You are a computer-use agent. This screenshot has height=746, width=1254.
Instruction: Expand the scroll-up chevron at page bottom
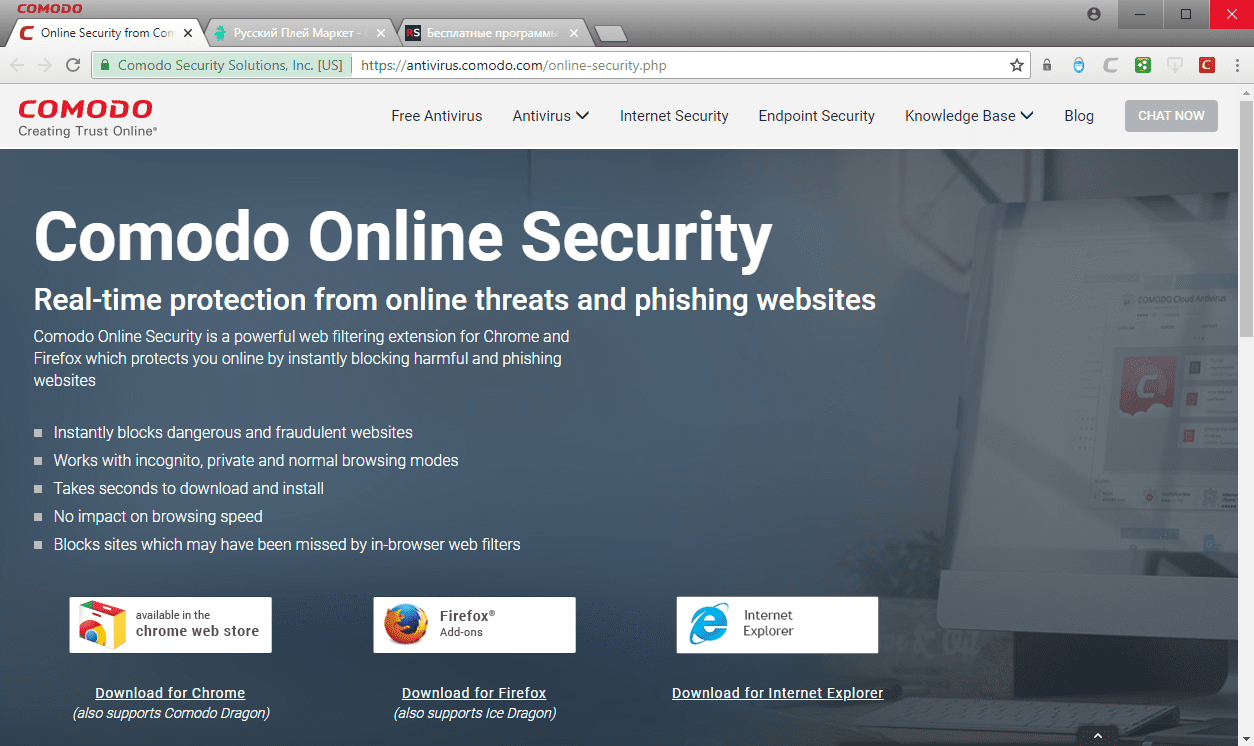(1098, 736)
